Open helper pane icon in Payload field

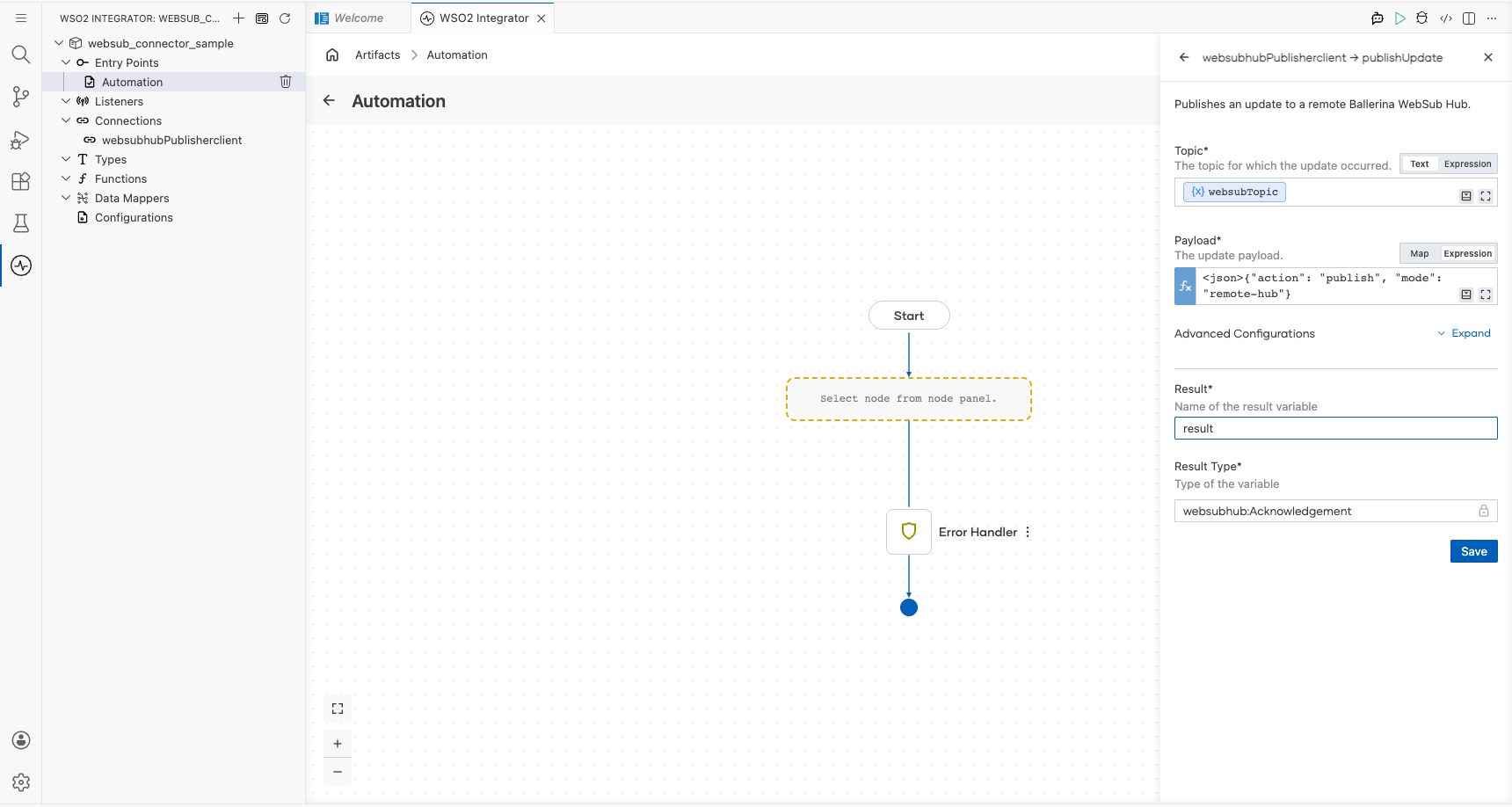point(1466,294)
